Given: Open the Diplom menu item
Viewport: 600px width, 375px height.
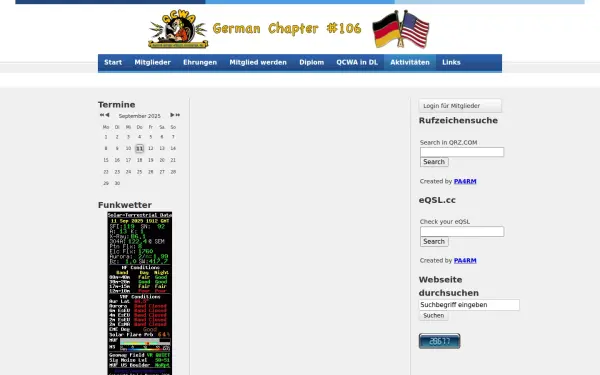Looking at the screenshot, I should point(311,62).
